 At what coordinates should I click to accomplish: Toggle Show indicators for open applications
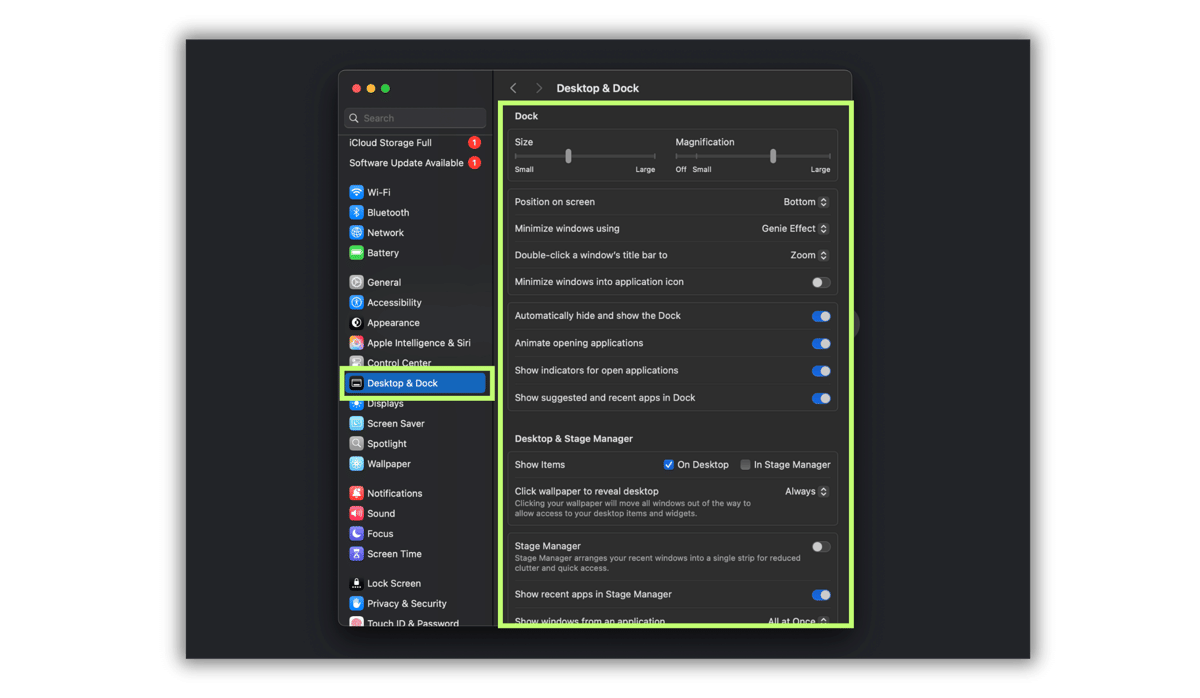(821, 371)
